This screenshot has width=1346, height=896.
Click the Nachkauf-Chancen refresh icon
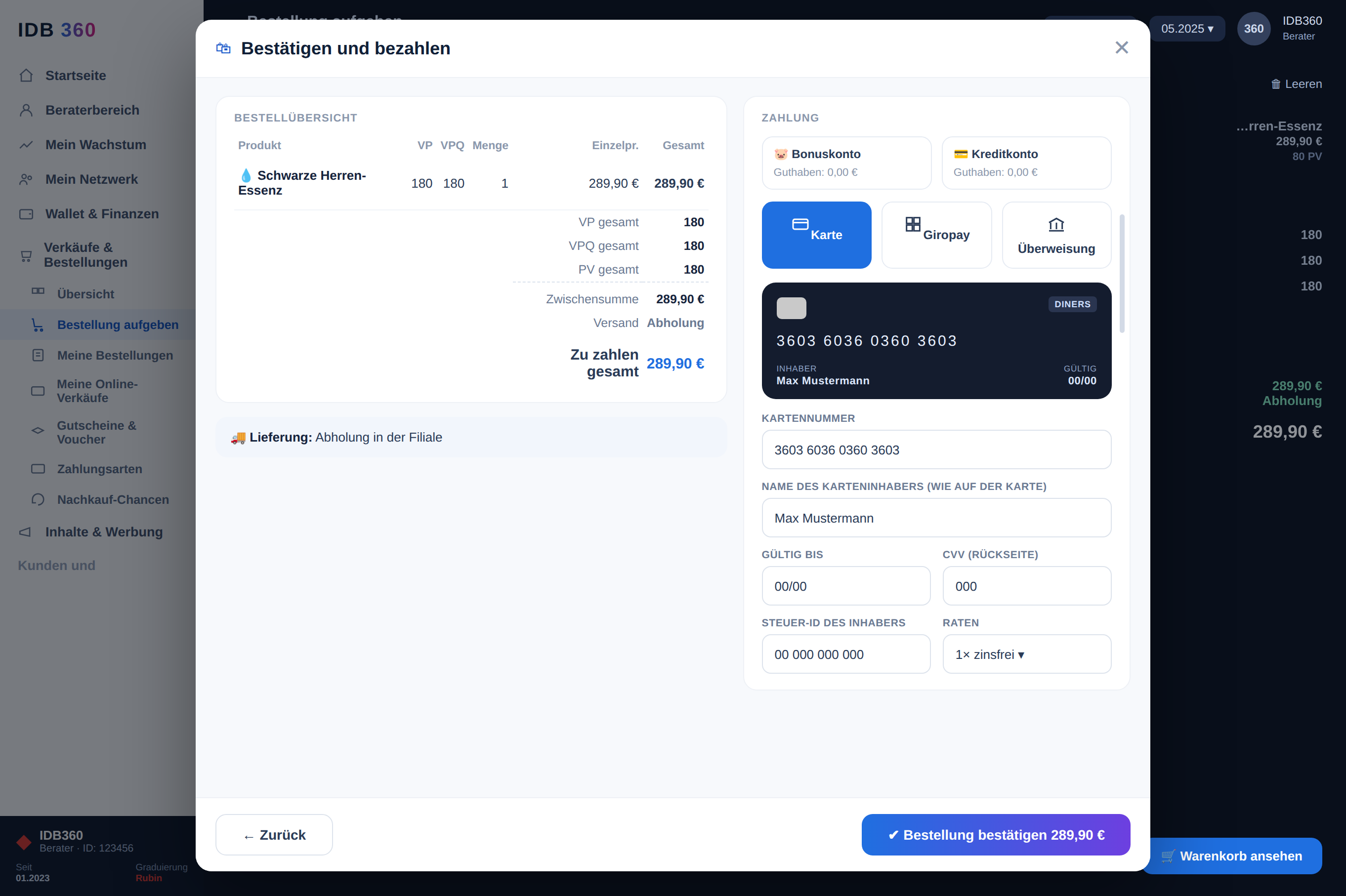[38, 499]
